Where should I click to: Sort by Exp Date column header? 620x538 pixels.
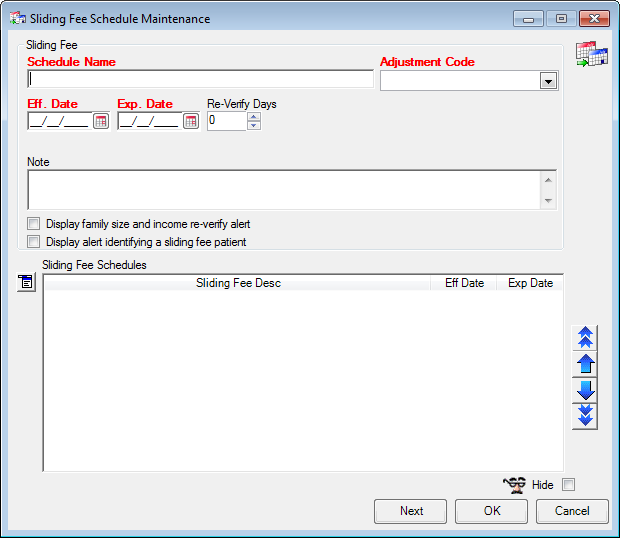point(530,283)
